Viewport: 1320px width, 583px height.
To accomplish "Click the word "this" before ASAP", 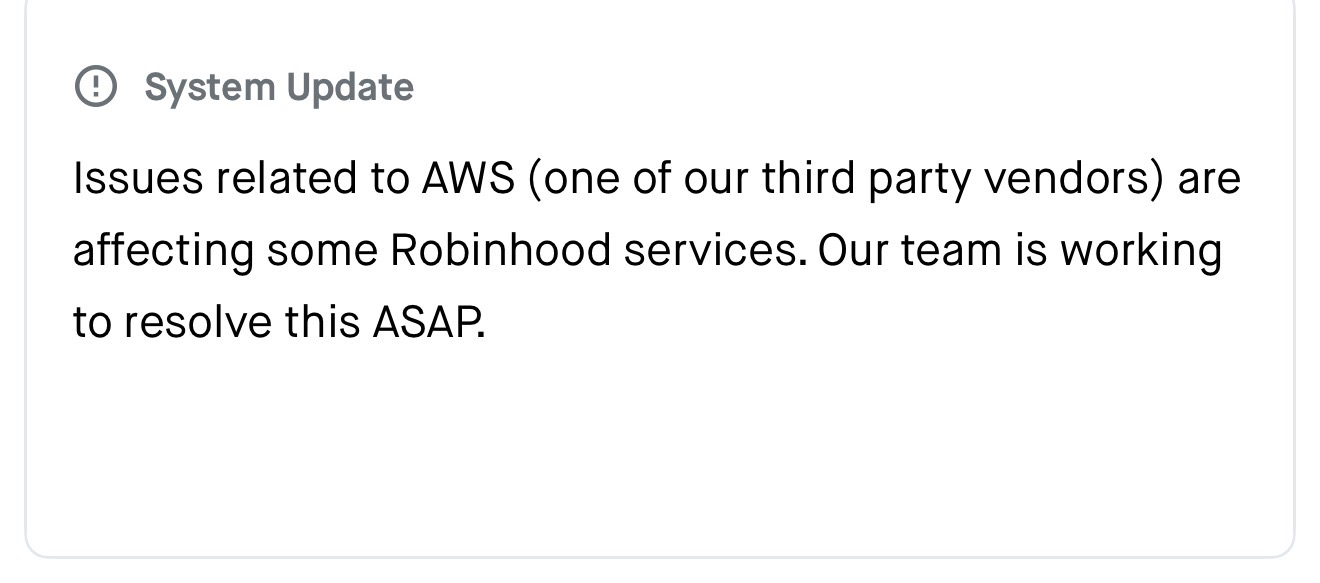I will (x=321, y=322).
